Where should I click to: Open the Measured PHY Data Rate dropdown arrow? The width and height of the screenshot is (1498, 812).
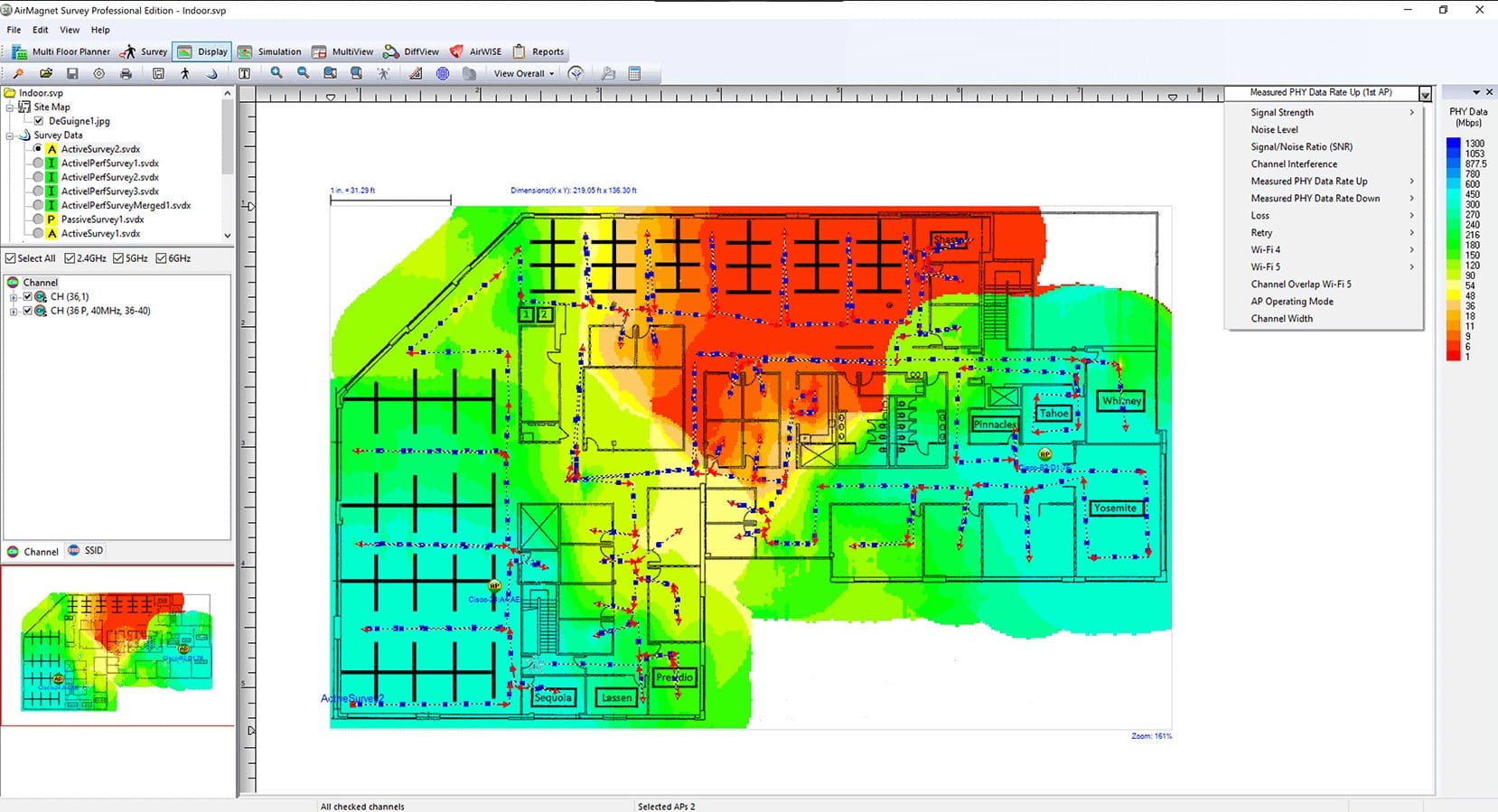(1425, 94)
